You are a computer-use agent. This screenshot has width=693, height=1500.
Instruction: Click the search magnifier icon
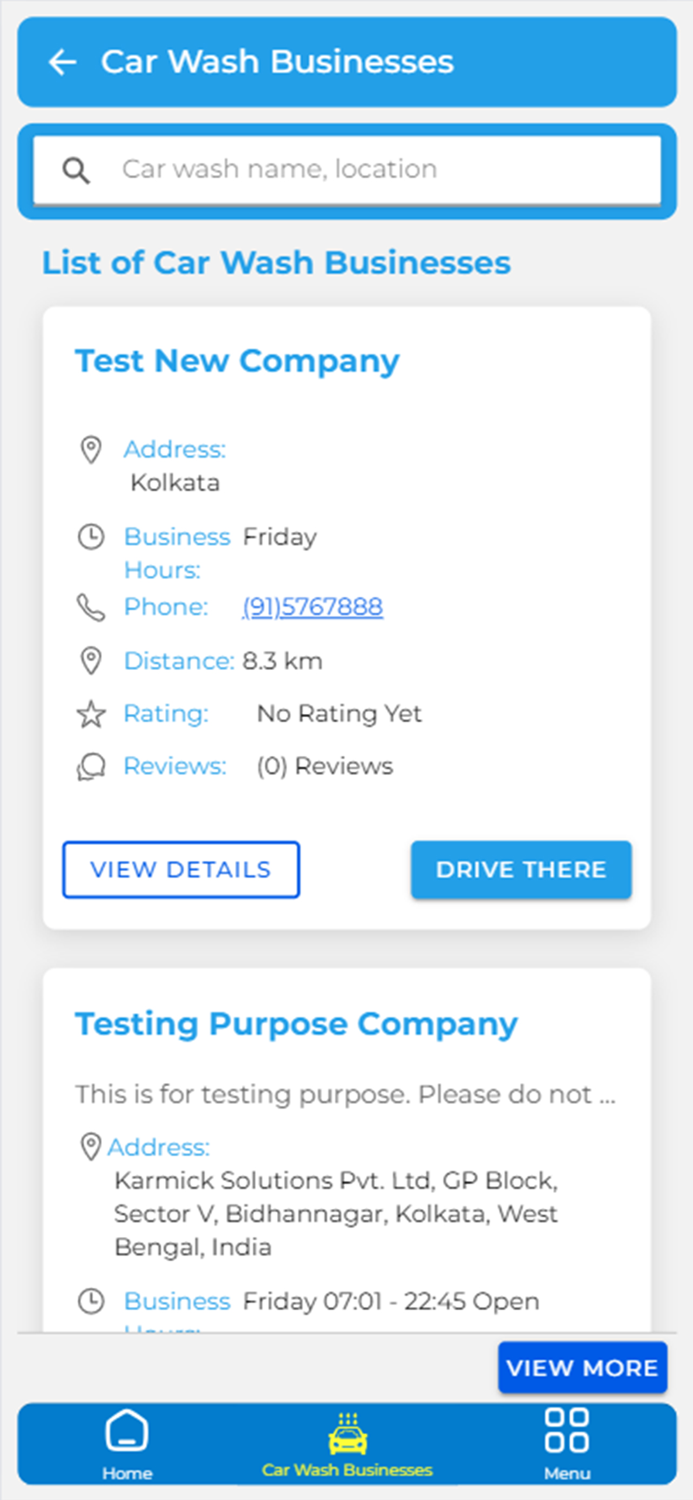pyautogui.click(x=75, y=169)
